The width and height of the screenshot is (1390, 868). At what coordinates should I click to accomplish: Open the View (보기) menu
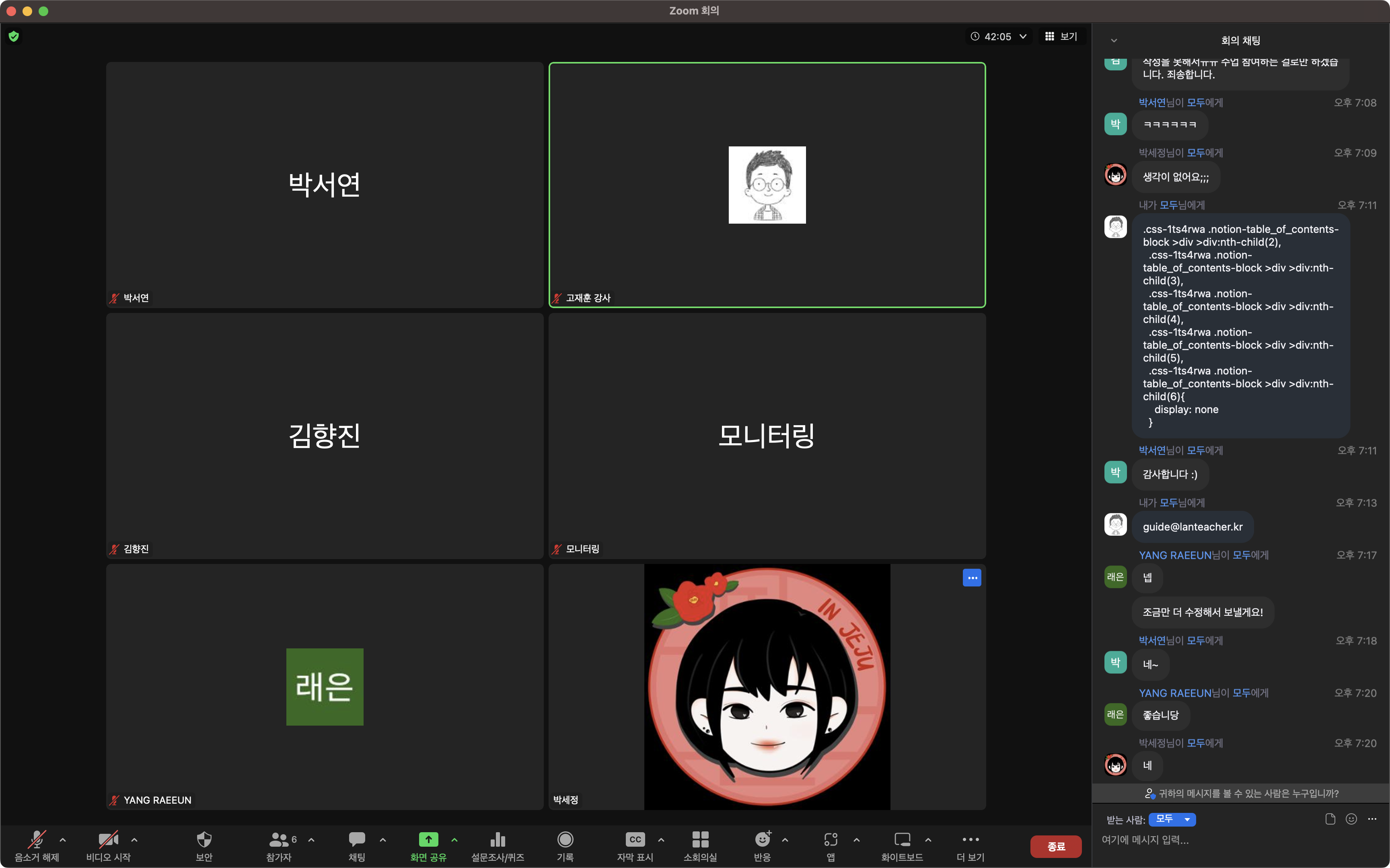point(1061,36)
